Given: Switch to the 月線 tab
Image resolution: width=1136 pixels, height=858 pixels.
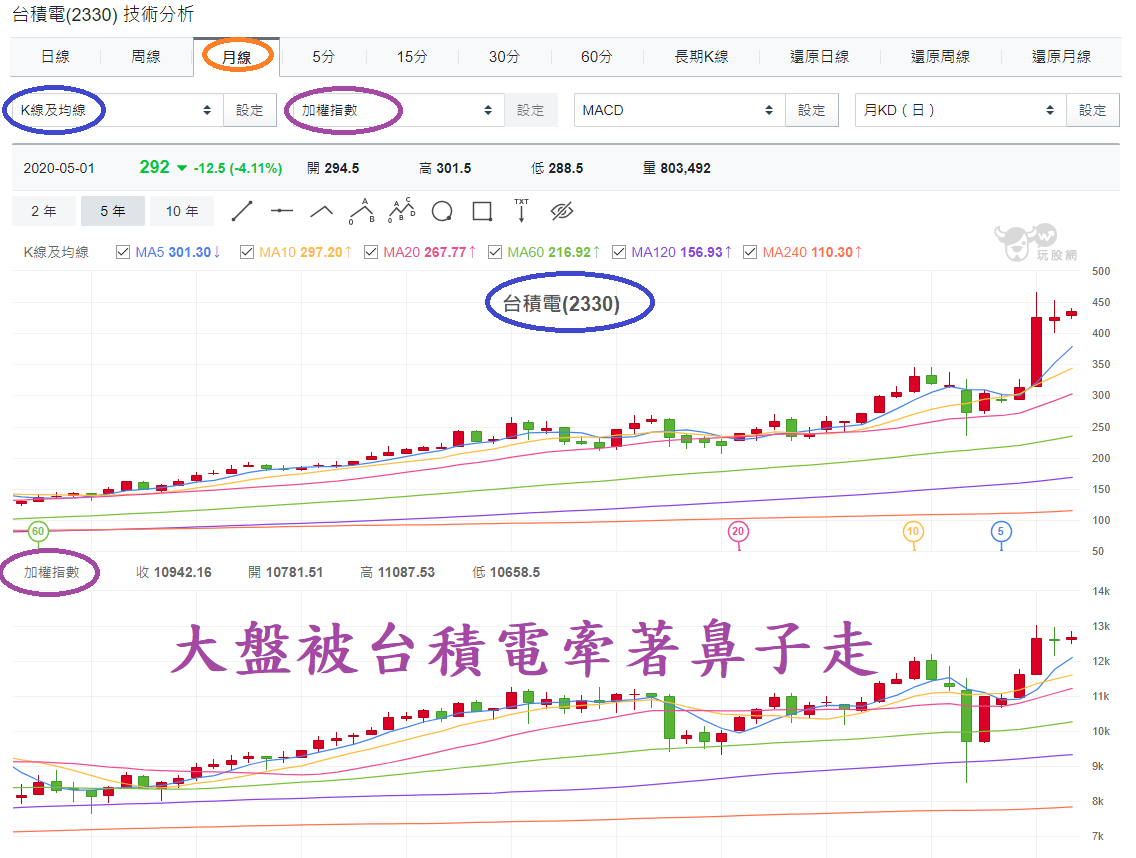Looking at the screenshot, I should [237, 57].
